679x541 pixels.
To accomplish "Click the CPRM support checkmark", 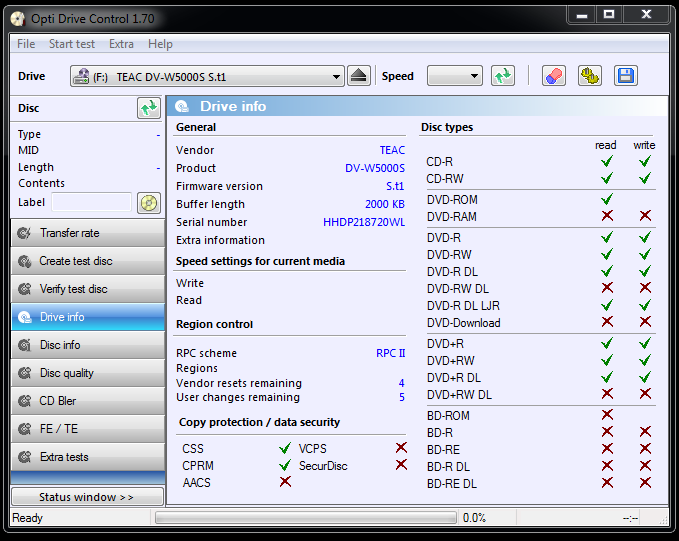I will pos(285,465).
